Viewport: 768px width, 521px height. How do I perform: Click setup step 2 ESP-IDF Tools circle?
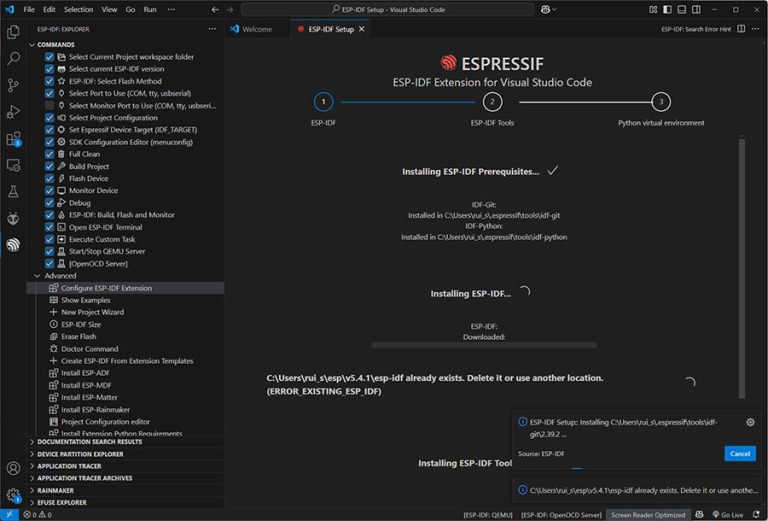492,102
